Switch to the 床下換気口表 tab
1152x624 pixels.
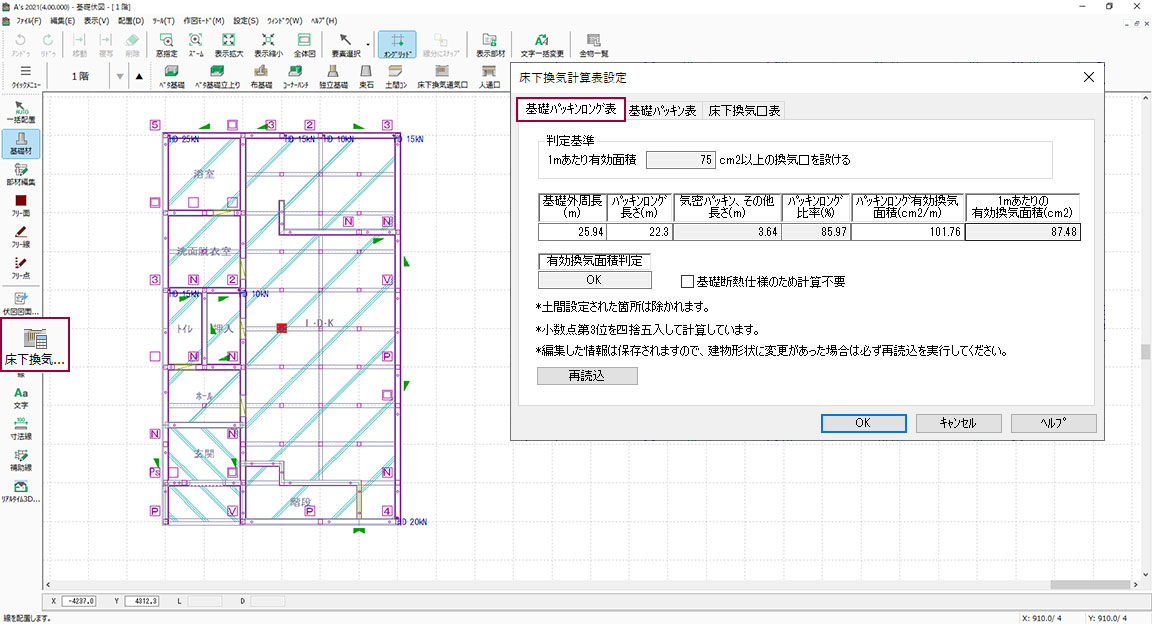pyautogui.click(x=744, y=111)
